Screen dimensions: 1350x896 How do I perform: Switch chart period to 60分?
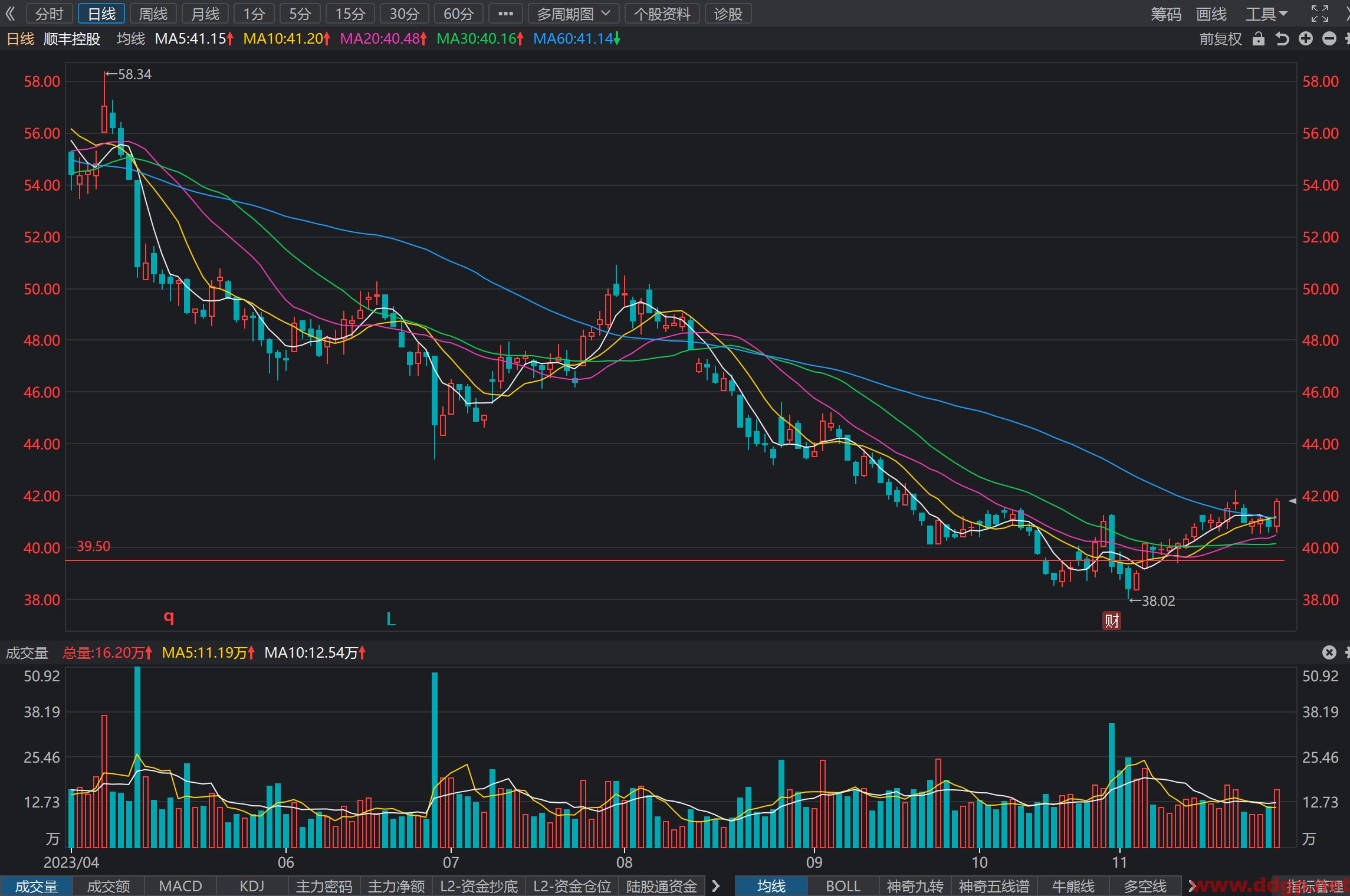[x=458, y=14]
